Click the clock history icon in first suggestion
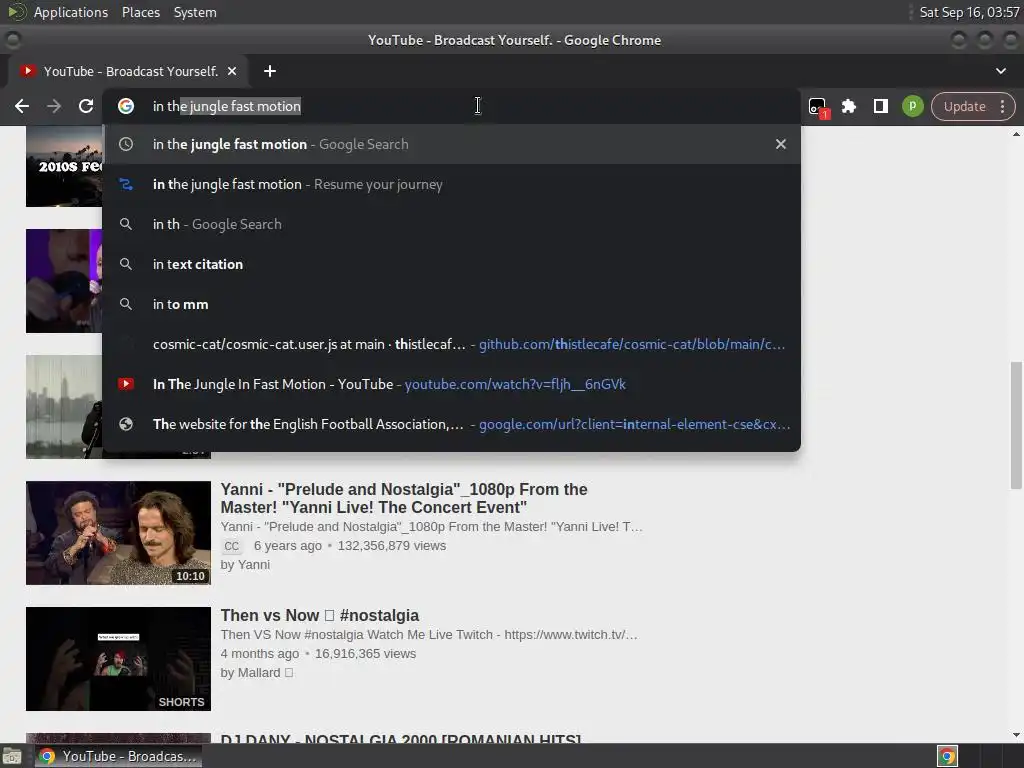Image resolution: width=1024 pixels, height=768 pixels. click(x=126, y=144)
